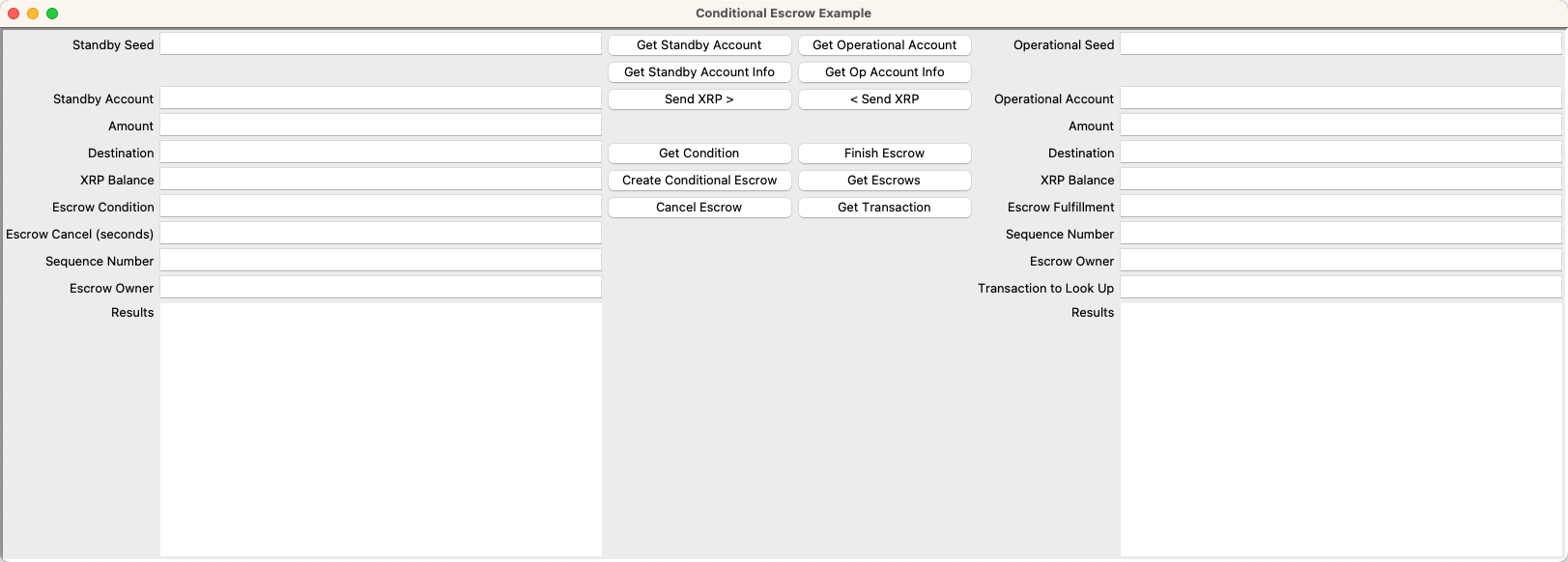Click Get Op Account Info

[x=884, y=71]
